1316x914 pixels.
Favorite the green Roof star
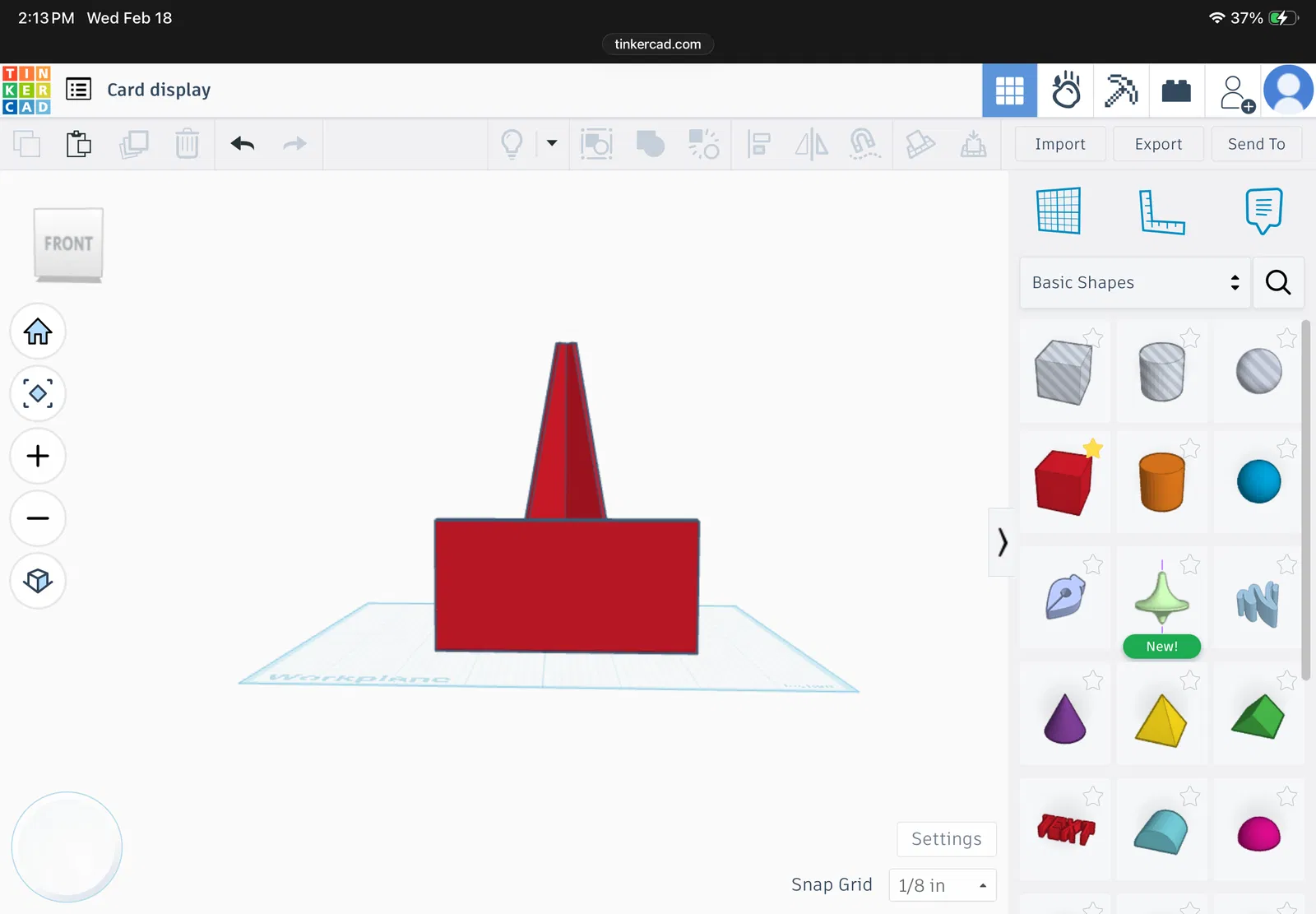click(x=1287, y=680)
